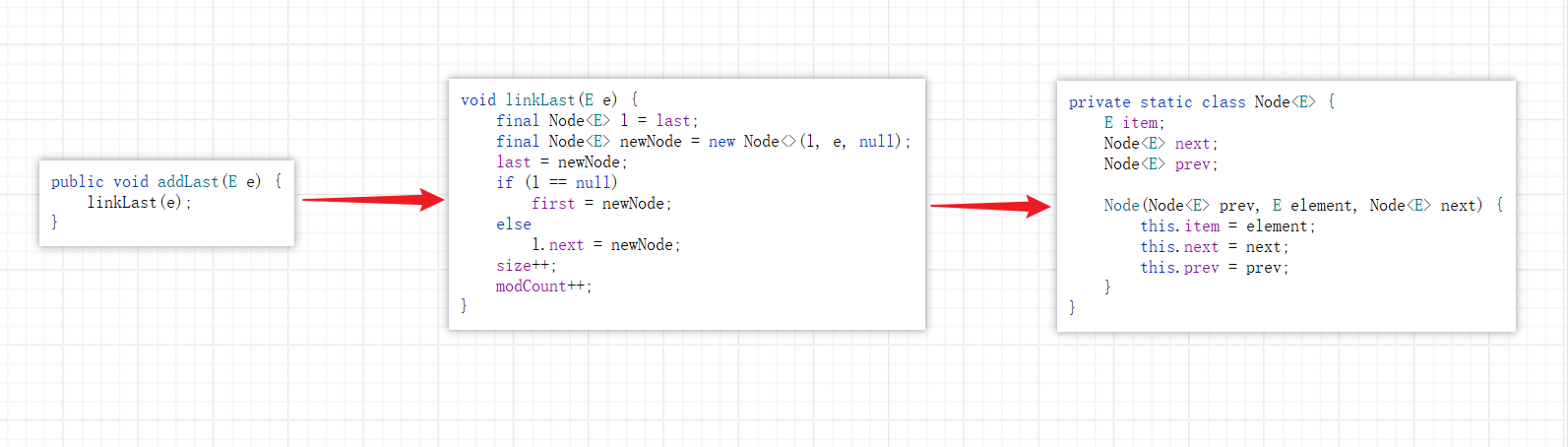Click the 'Node<E> prev;' field declaration
Image resolution: width=1568 pixels, height=447 pixels.
[1160, 163]
